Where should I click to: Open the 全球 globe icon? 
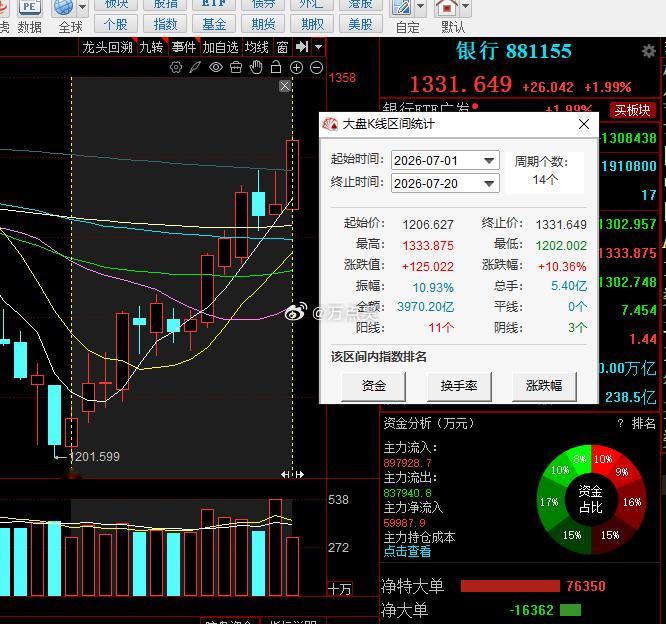63,8
